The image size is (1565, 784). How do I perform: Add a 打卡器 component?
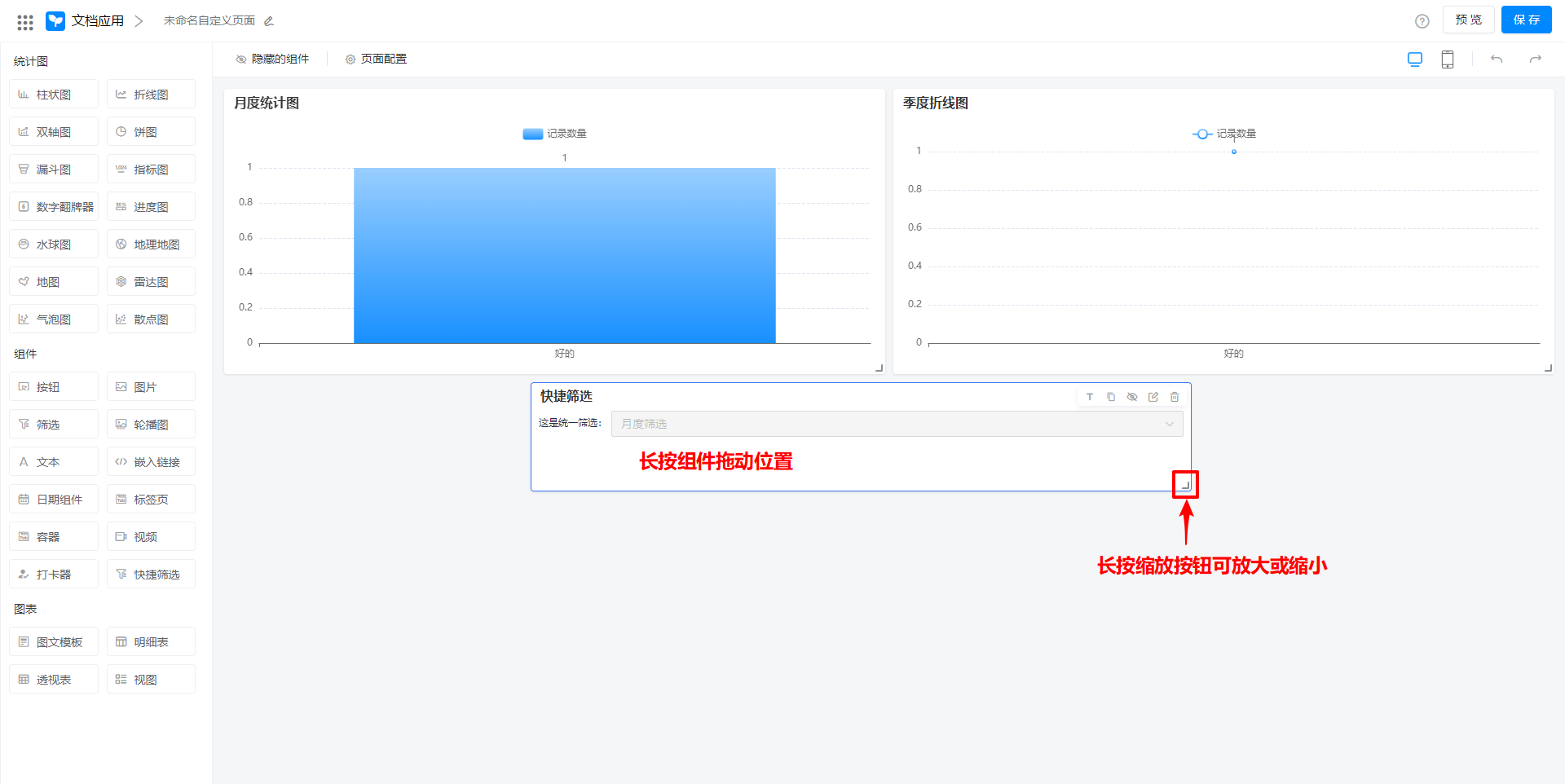coord(53,574)
